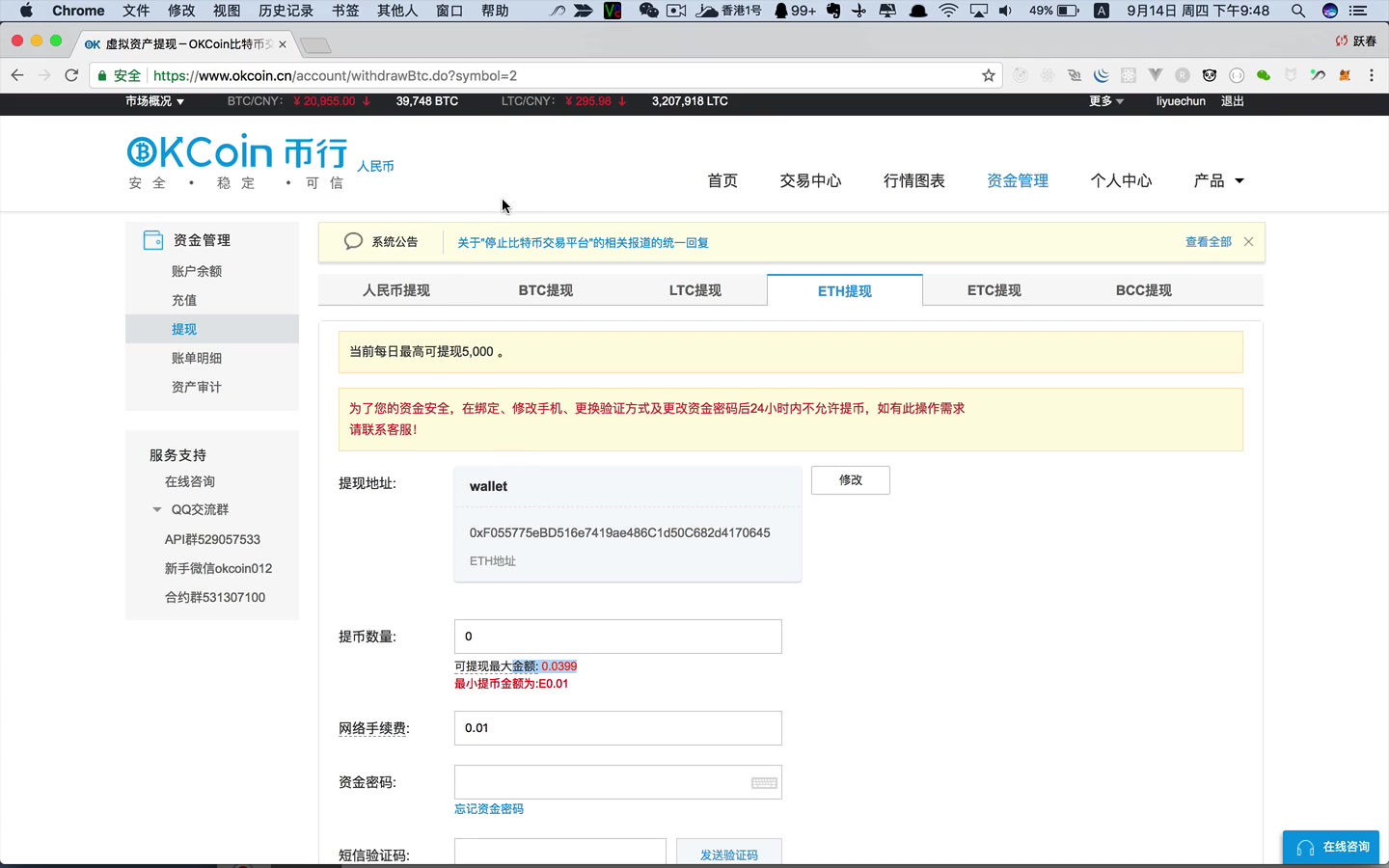Click the React atom square extension icon

pyautogui.click(x=1129, y=75)
